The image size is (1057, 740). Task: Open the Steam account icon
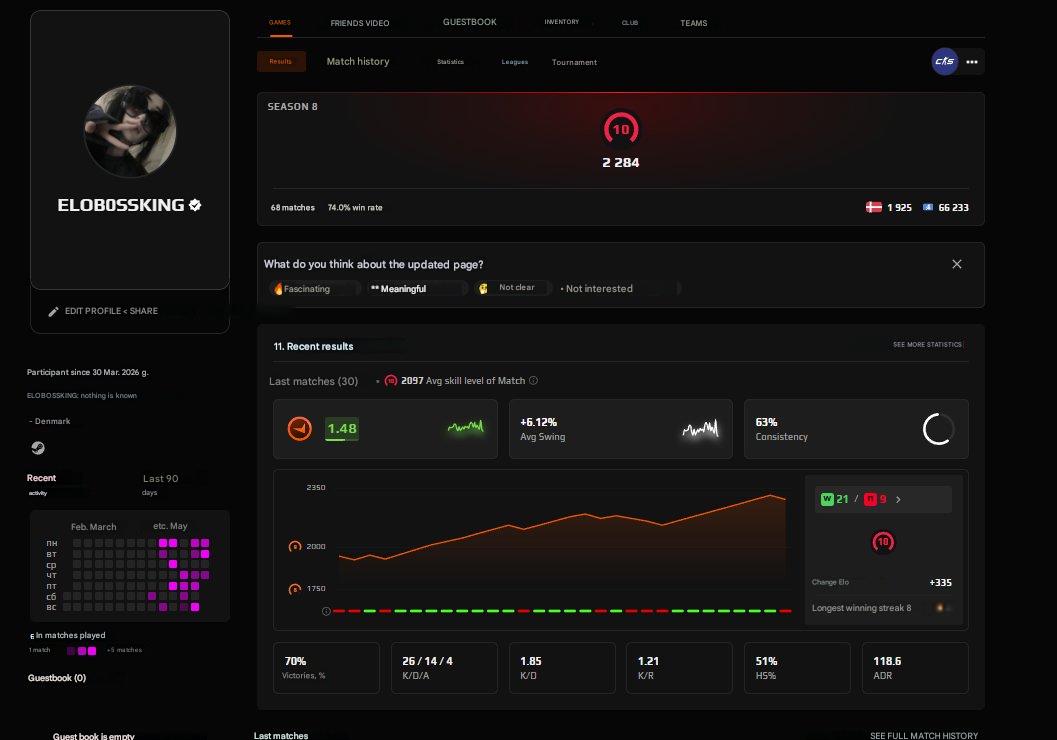tap(38, 448)
